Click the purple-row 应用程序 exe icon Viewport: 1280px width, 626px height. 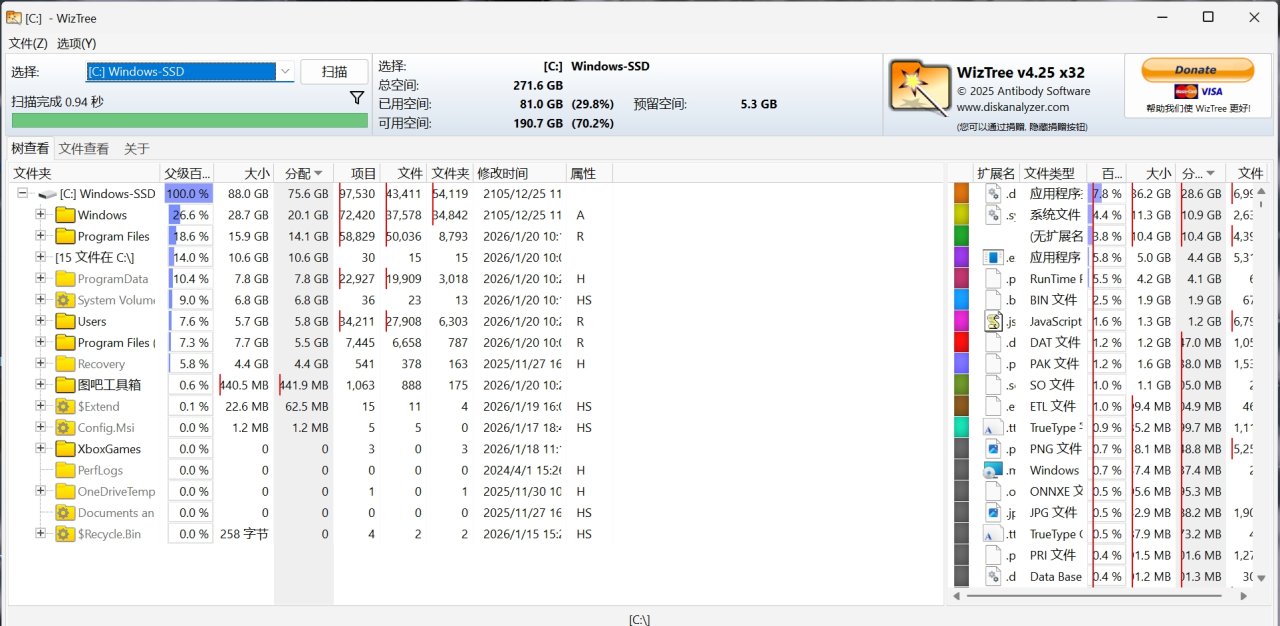(x=993, y=257)
